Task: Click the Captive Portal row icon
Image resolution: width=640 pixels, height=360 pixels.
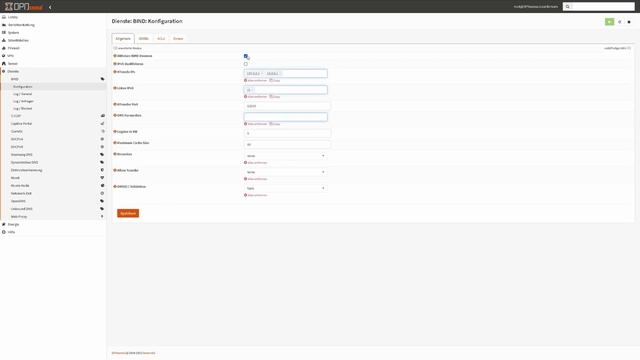Action: click(102, 123)
